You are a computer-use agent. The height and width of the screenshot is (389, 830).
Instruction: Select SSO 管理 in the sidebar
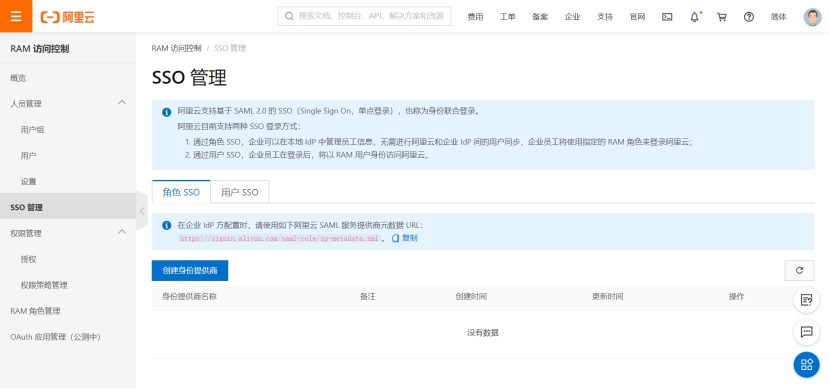(x=68, y=207)
